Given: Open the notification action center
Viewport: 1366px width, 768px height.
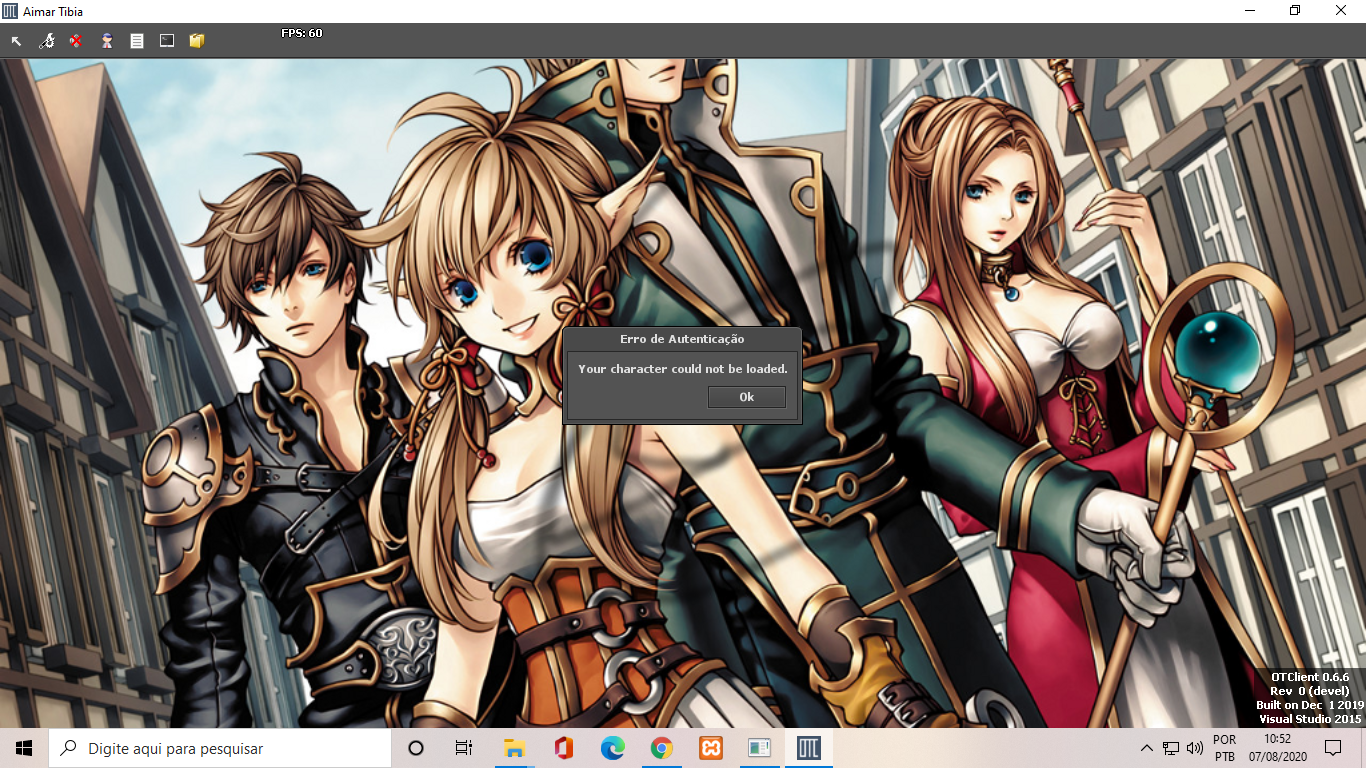Looking at the screenshot, I should tap(1332, 748).
